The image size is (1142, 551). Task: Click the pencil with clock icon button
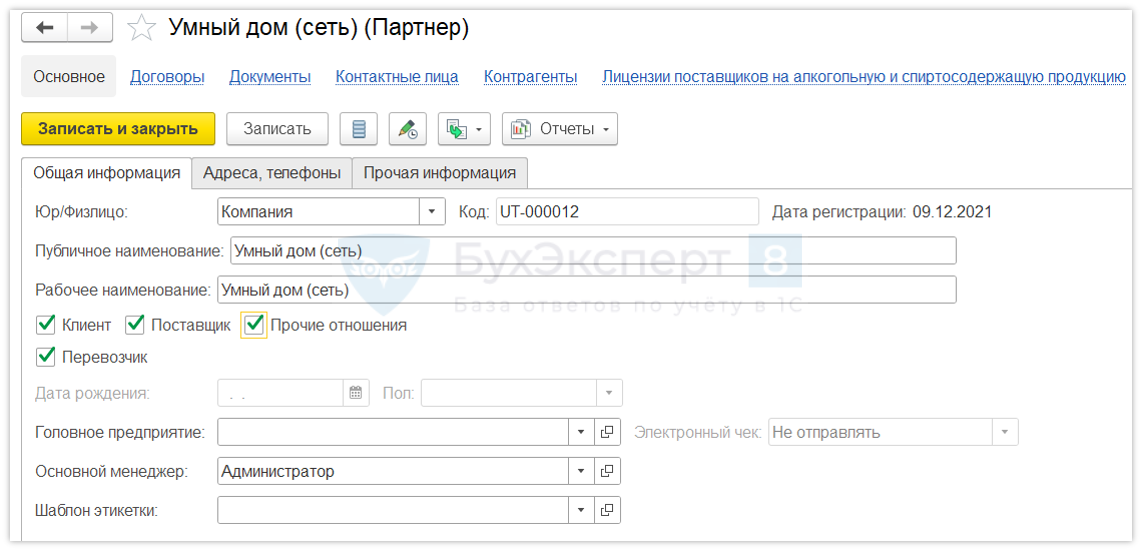click(407, 129)
